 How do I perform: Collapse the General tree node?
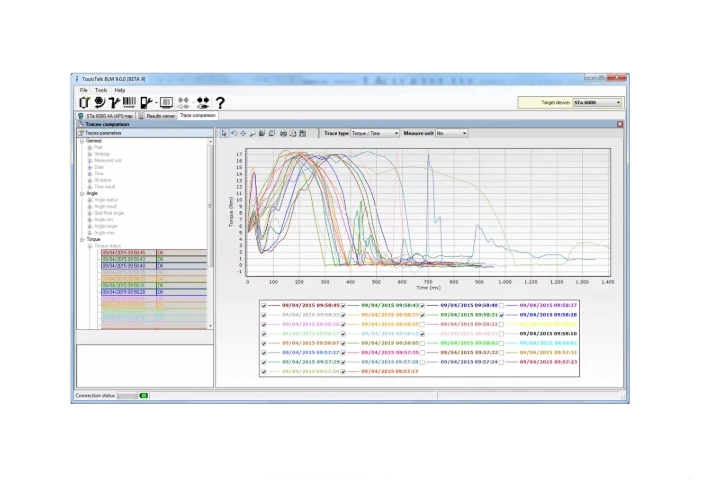[82, 141]
